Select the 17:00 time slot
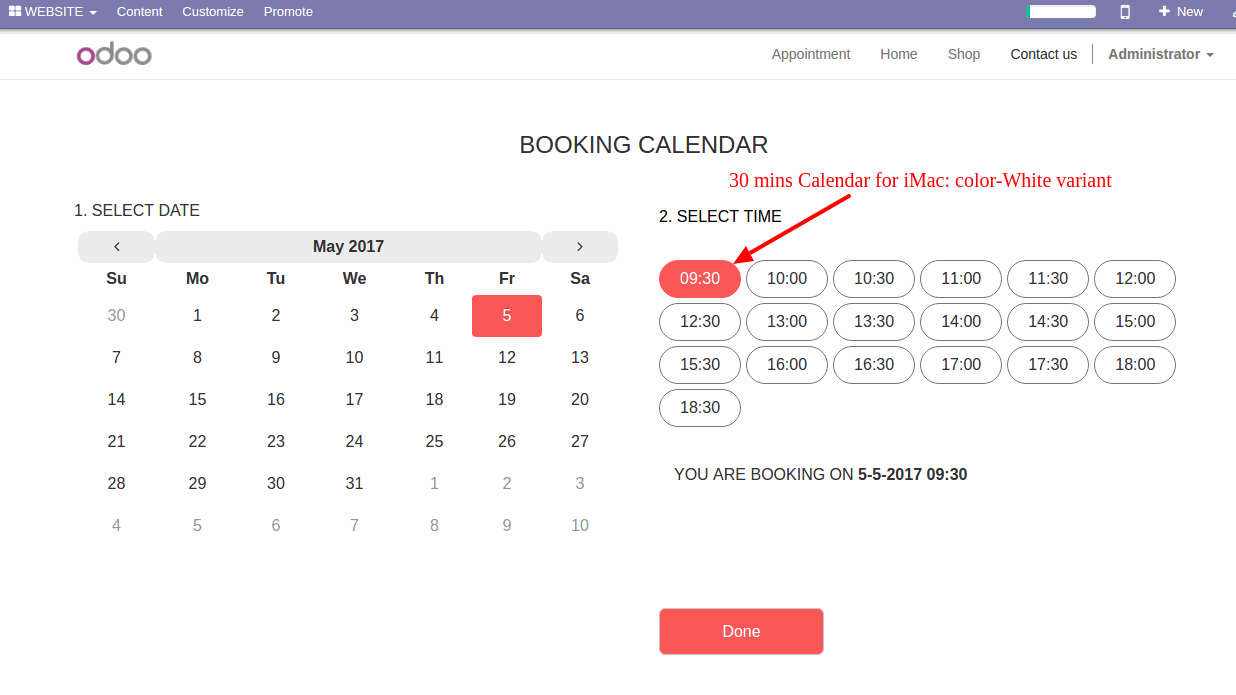This screenshot has height=695, width=1236. [961, 364]
